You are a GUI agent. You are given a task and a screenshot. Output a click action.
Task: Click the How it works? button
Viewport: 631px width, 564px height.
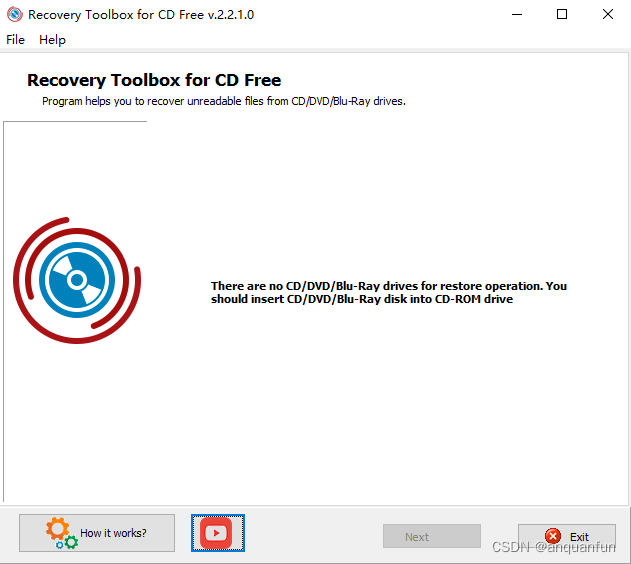coord(97,533)
